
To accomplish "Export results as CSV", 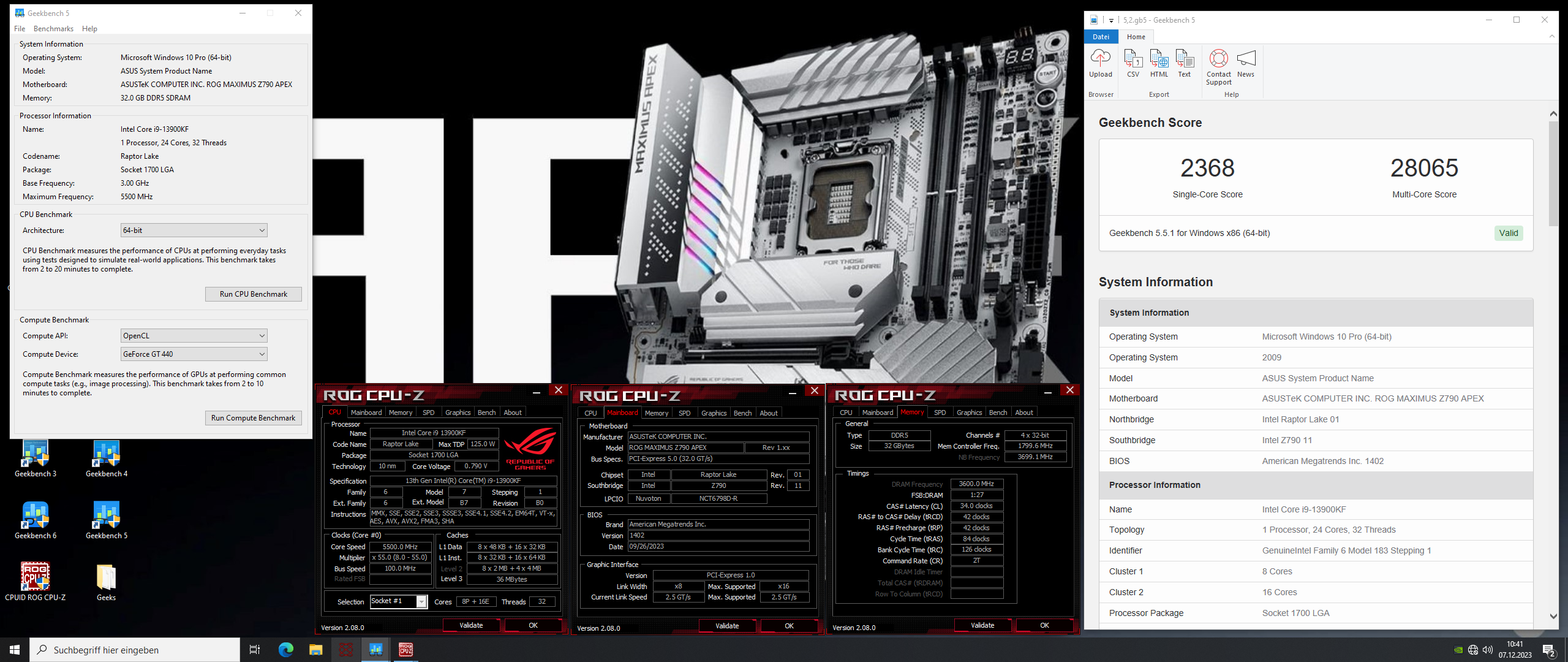I will tap(1133, 64).
